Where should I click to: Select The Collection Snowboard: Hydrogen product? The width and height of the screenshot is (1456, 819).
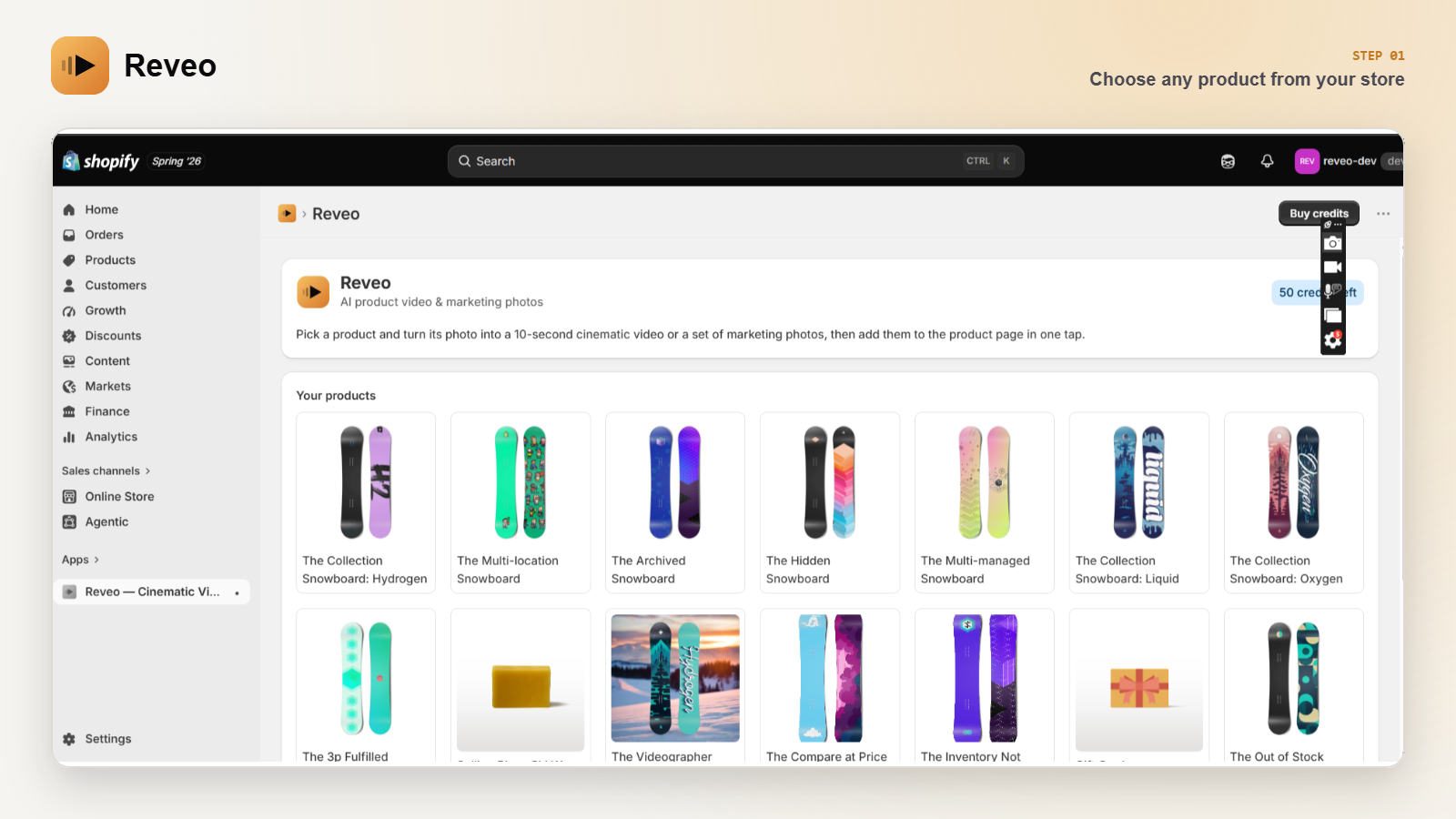click(x=366, y=502)
